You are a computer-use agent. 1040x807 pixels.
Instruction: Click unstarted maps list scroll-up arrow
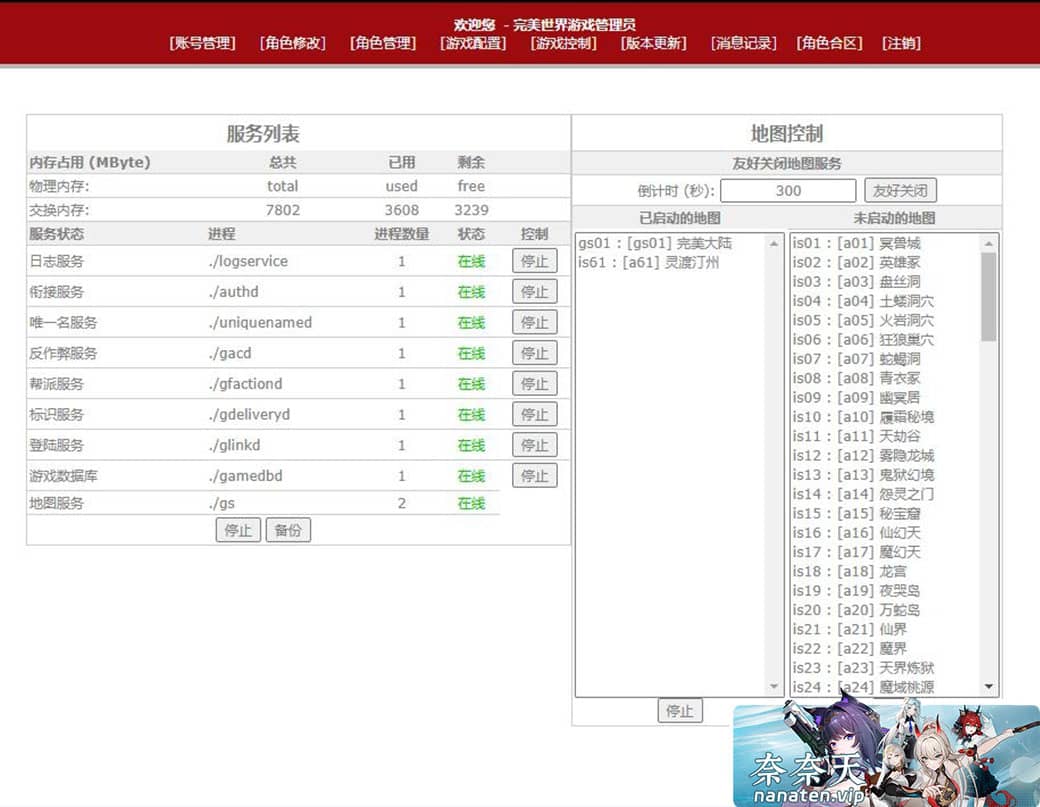988,243
